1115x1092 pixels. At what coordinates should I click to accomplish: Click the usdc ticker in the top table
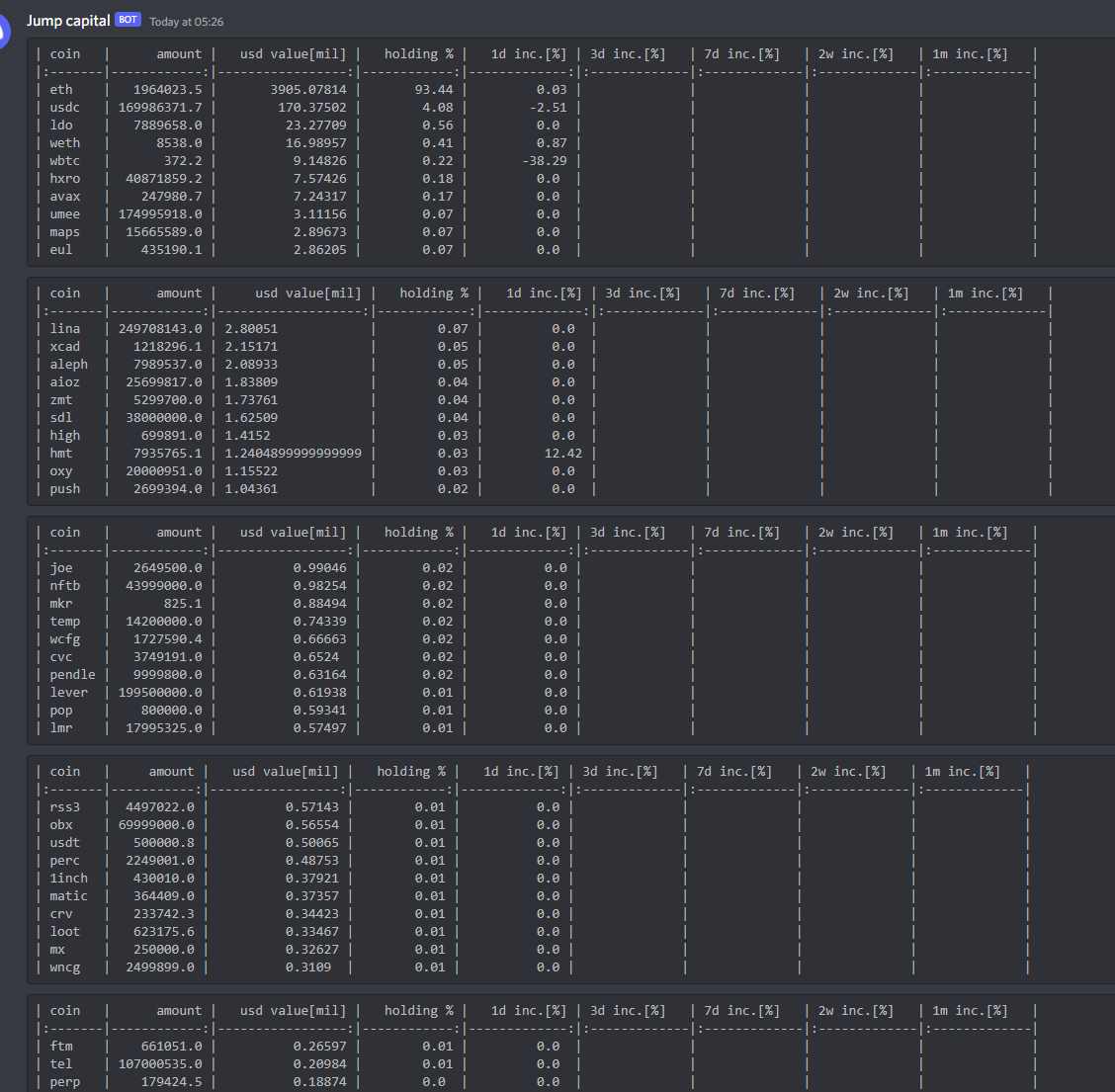tap(64, 107)
